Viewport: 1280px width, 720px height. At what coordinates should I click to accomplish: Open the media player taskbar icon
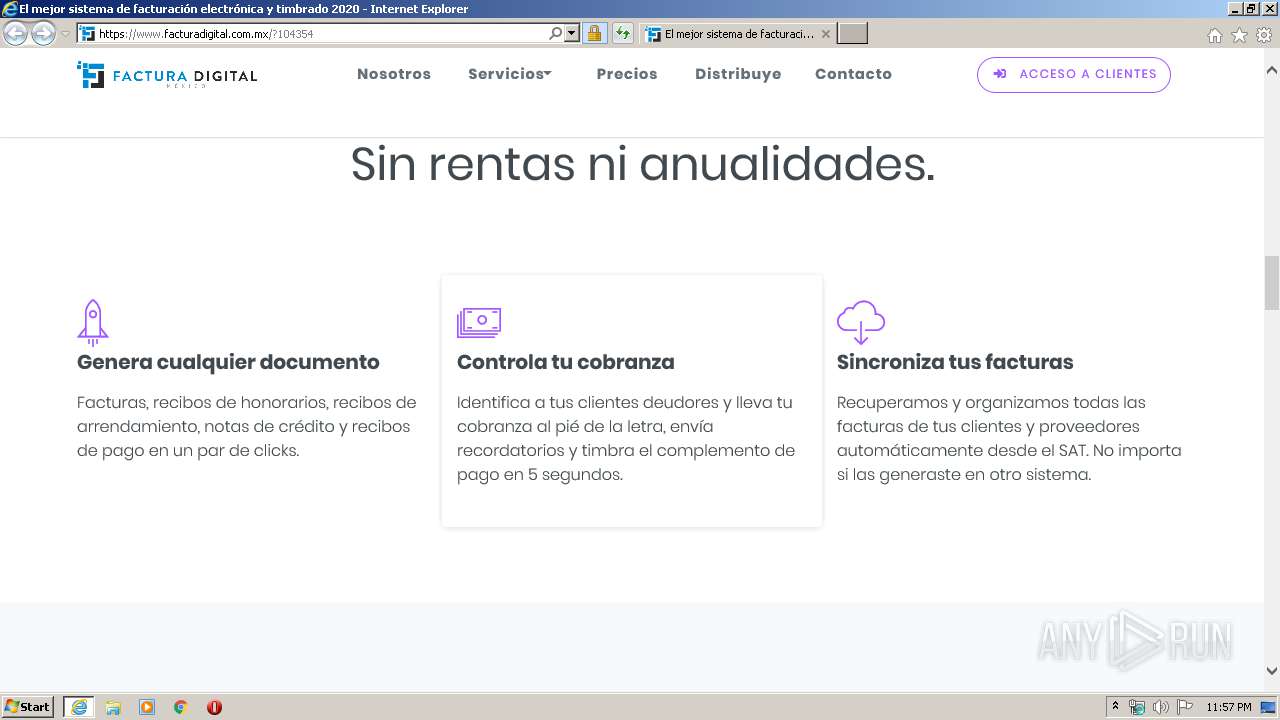click(147, 707)
